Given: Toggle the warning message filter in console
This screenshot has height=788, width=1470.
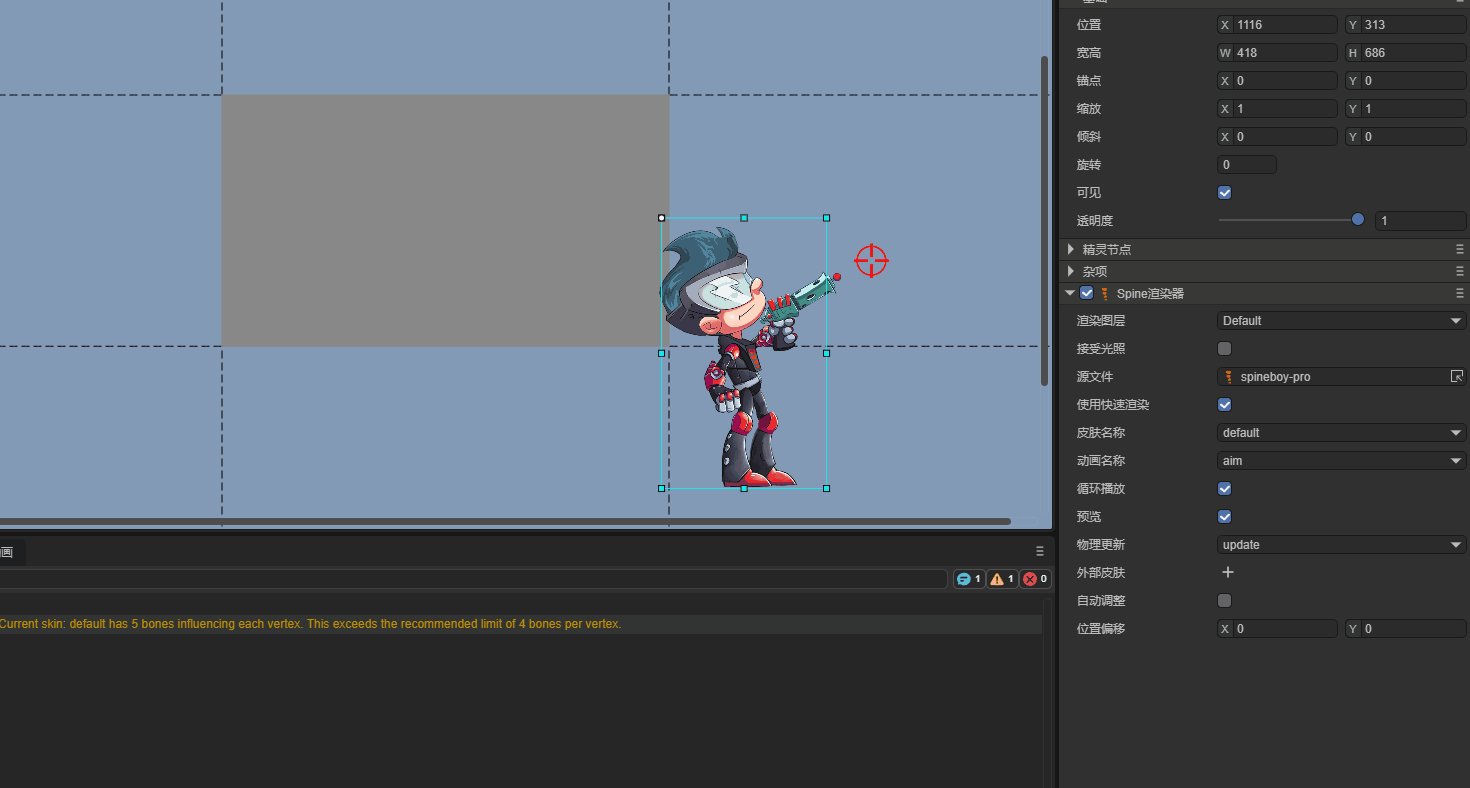Looking at the screenshot, I should click(1002, 579).
